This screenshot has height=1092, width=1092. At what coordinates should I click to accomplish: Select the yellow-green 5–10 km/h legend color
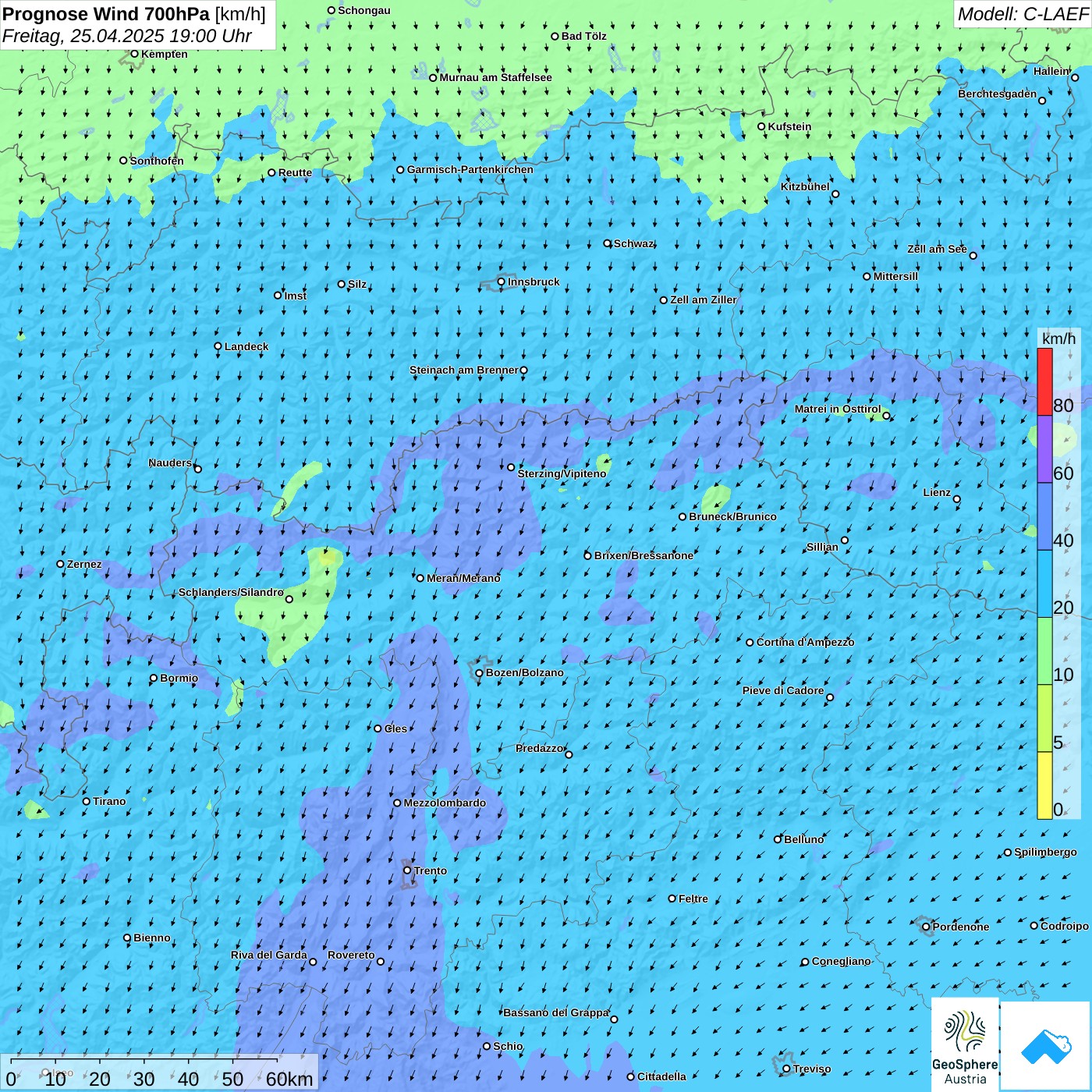pos(1044,718)
